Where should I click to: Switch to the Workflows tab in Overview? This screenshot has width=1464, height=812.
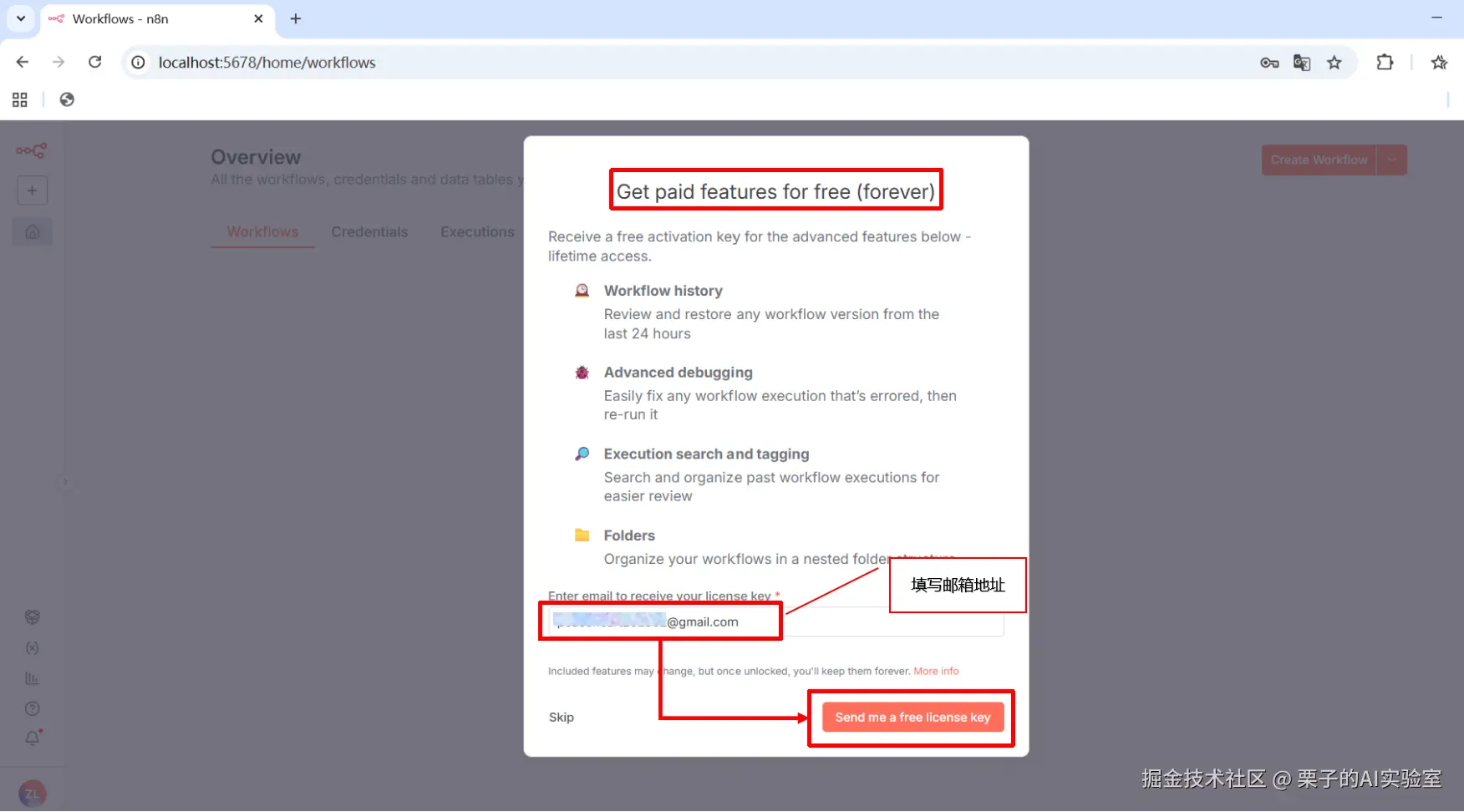[262, 232]
